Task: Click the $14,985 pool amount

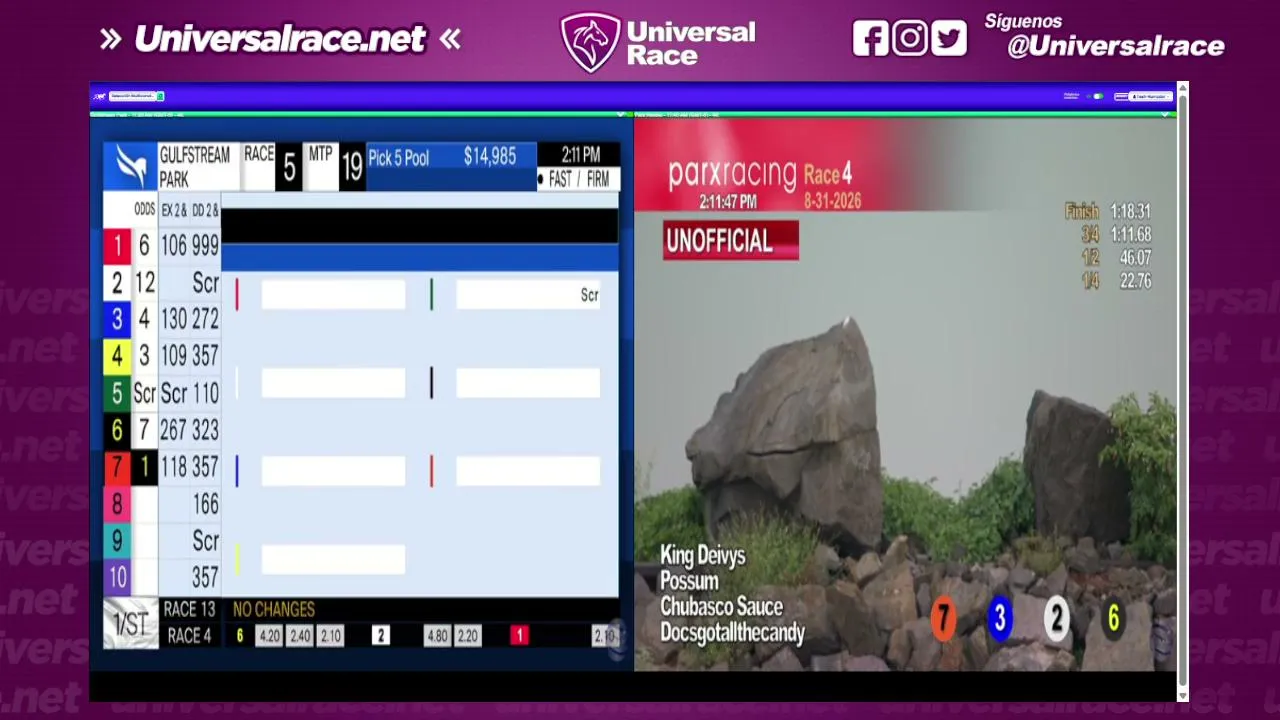Action: click(490, 157)
